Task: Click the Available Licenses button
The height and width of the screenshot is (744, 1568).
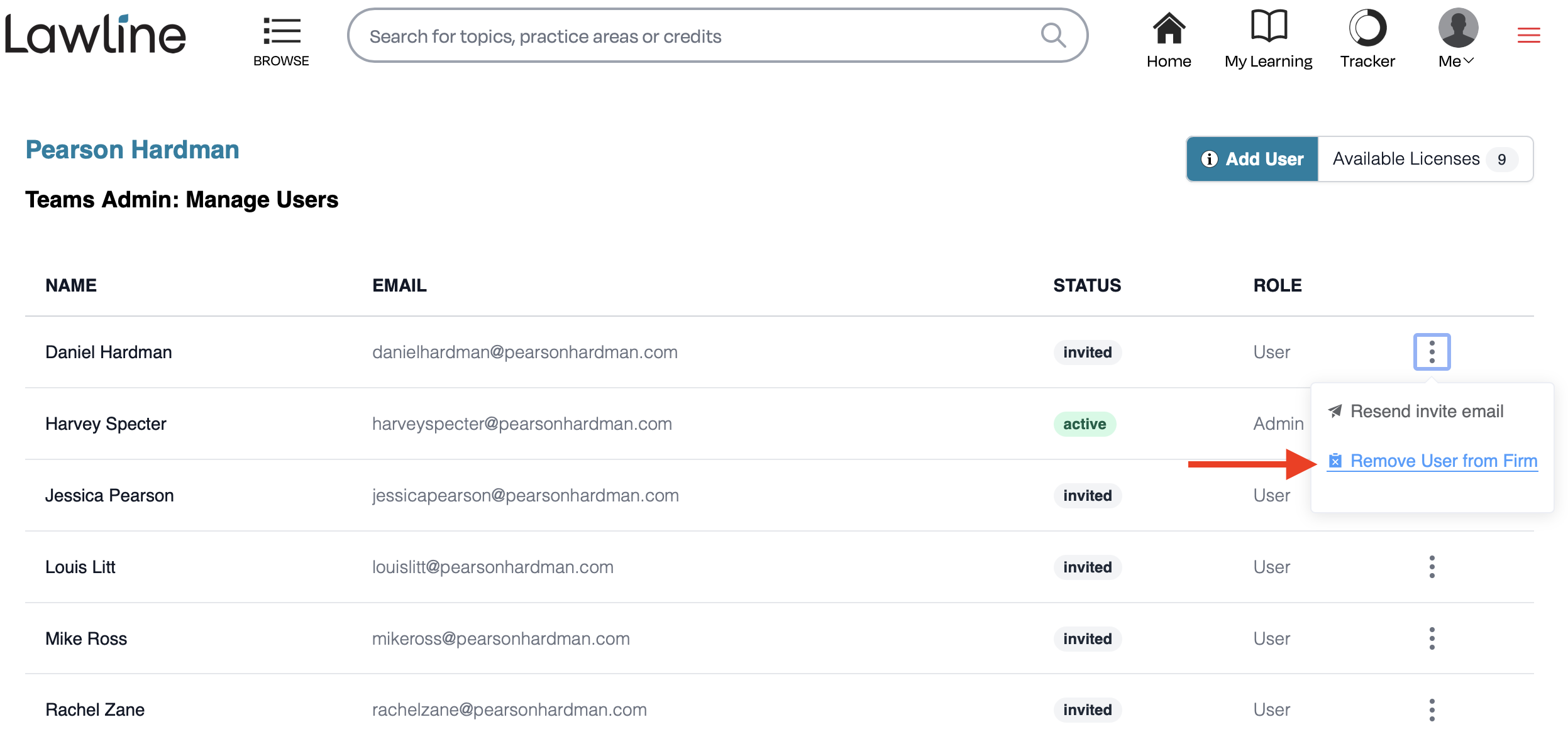Action: [1425, 159]
